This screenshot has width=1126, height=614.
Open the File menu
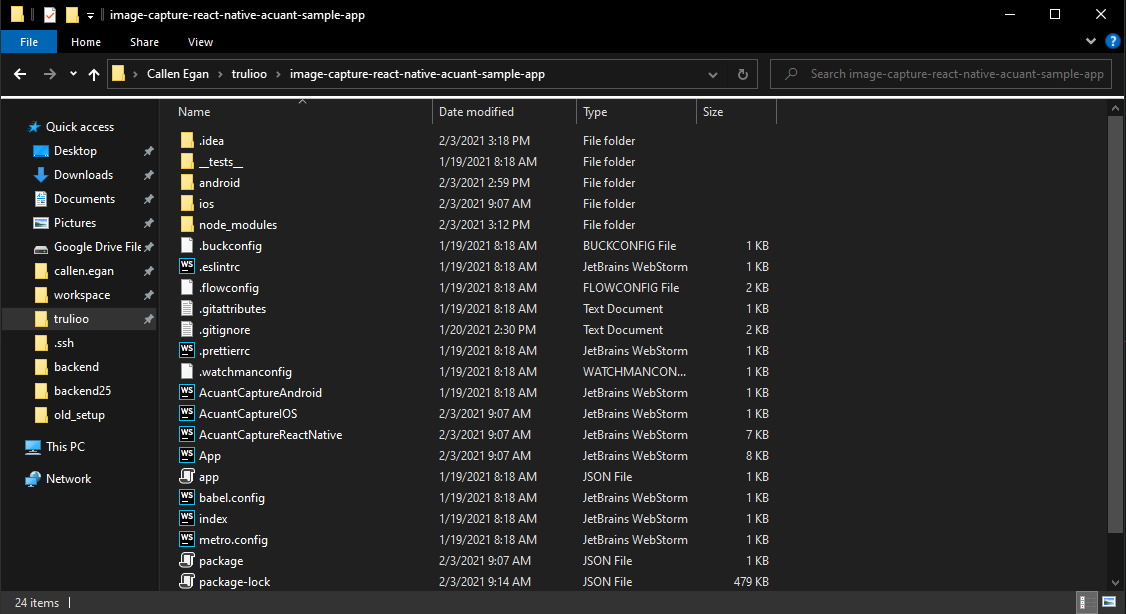29,42
